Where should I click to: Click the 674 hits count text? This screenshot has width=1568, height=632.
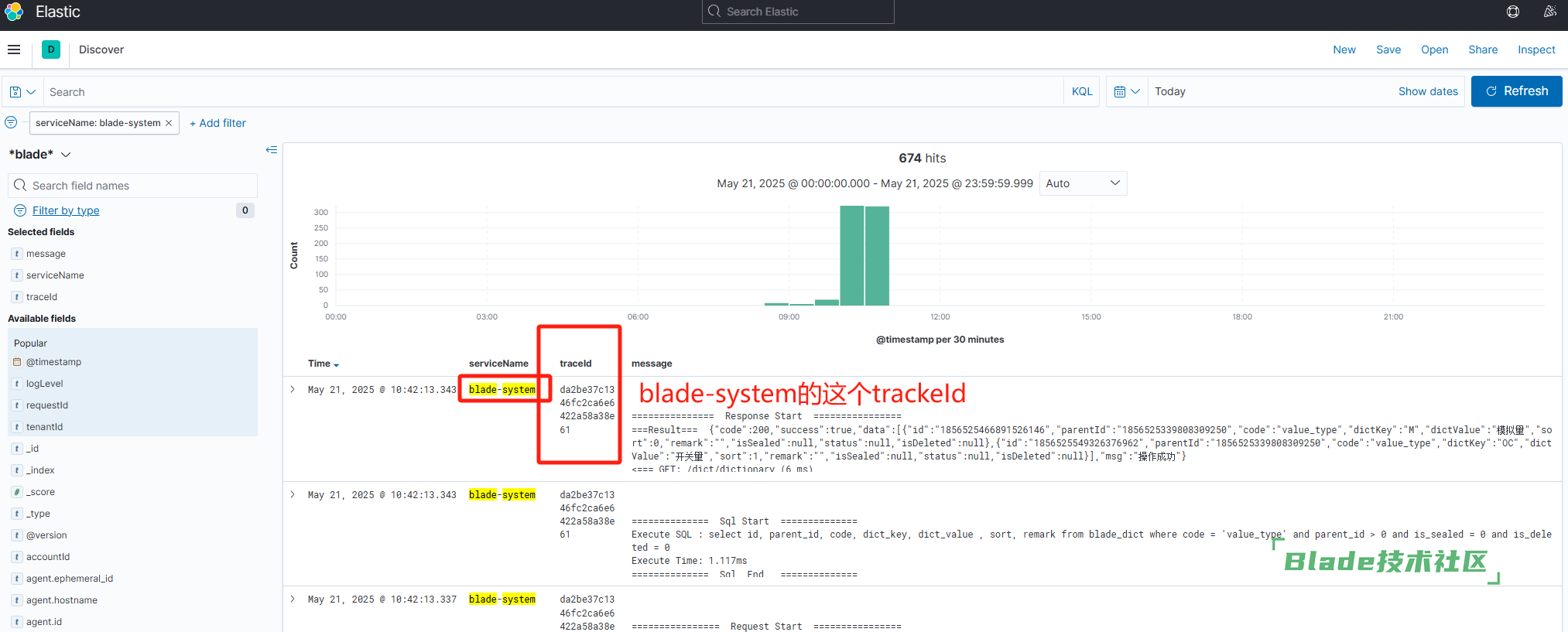tap(923, 158)
